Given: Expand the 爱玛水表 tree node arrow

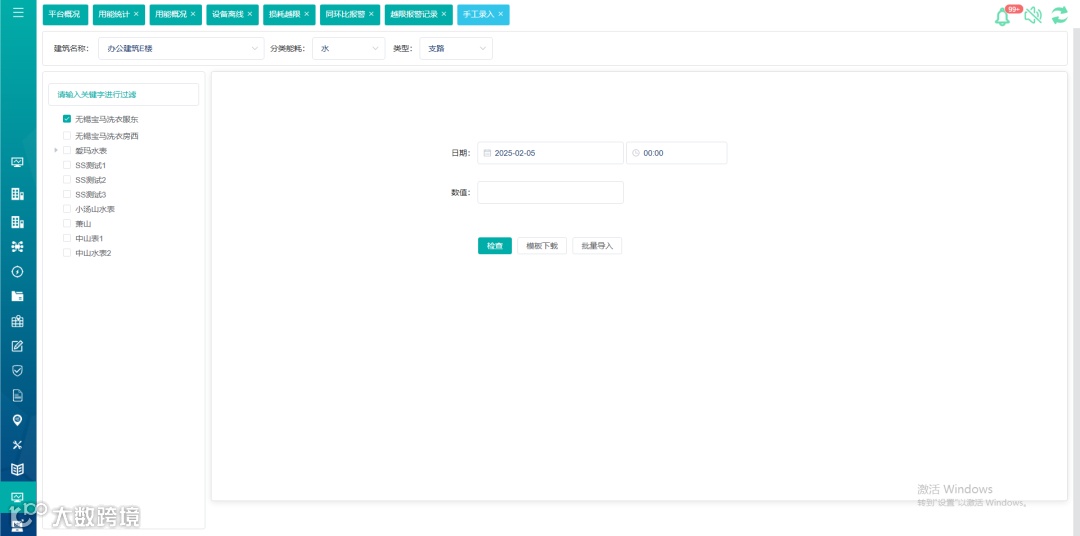Looking at the screenshot, I should point(56,150).
